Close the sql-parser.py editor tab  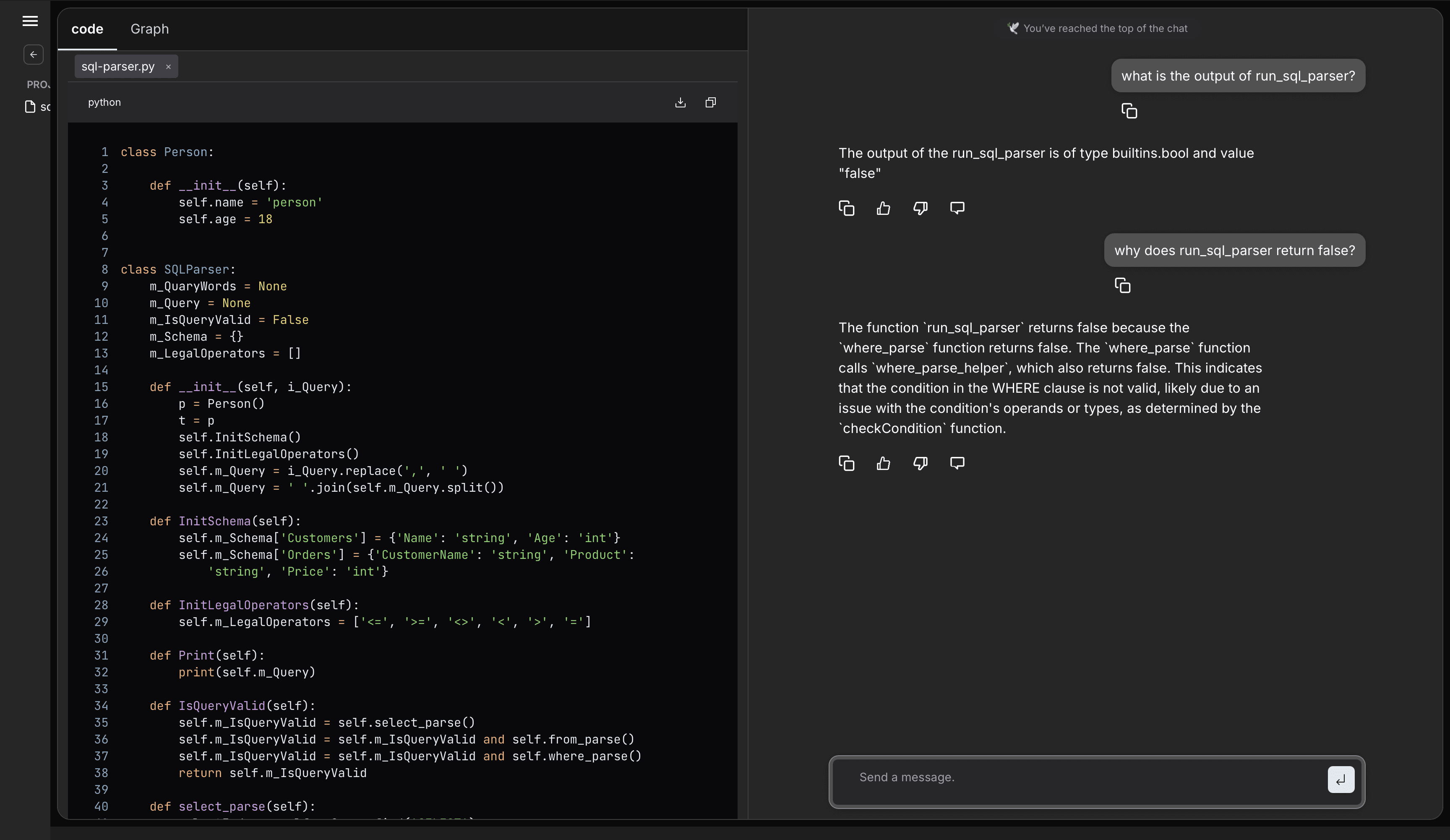coord(168,66)
